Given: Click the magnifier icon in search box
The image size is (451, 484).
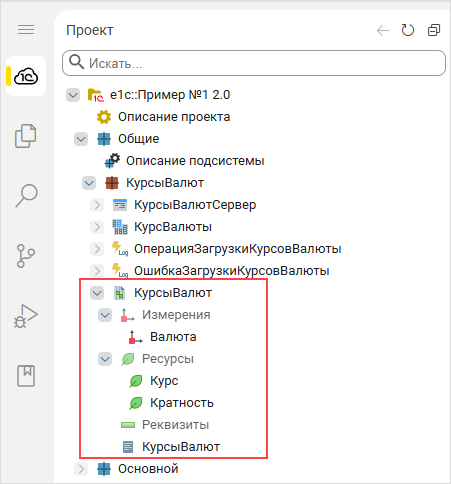Looking at the screenshot, I should click(76, 62).
